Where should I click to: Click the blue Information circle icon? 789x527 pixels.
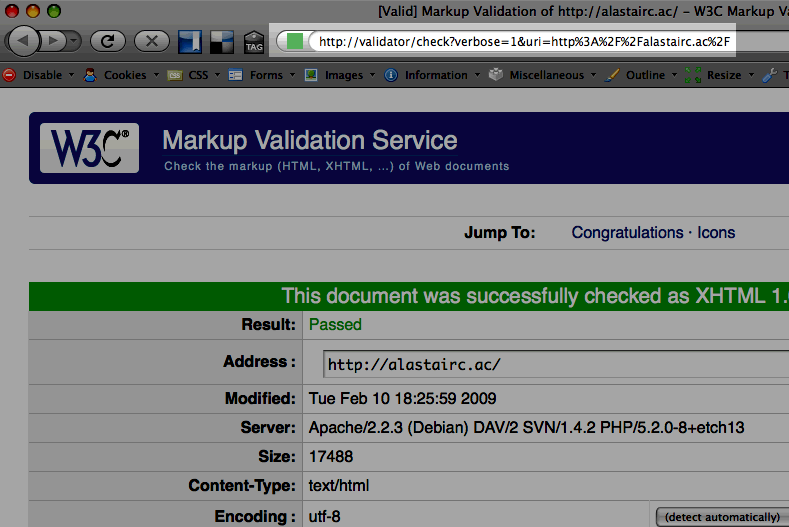[x=391, y=75]
